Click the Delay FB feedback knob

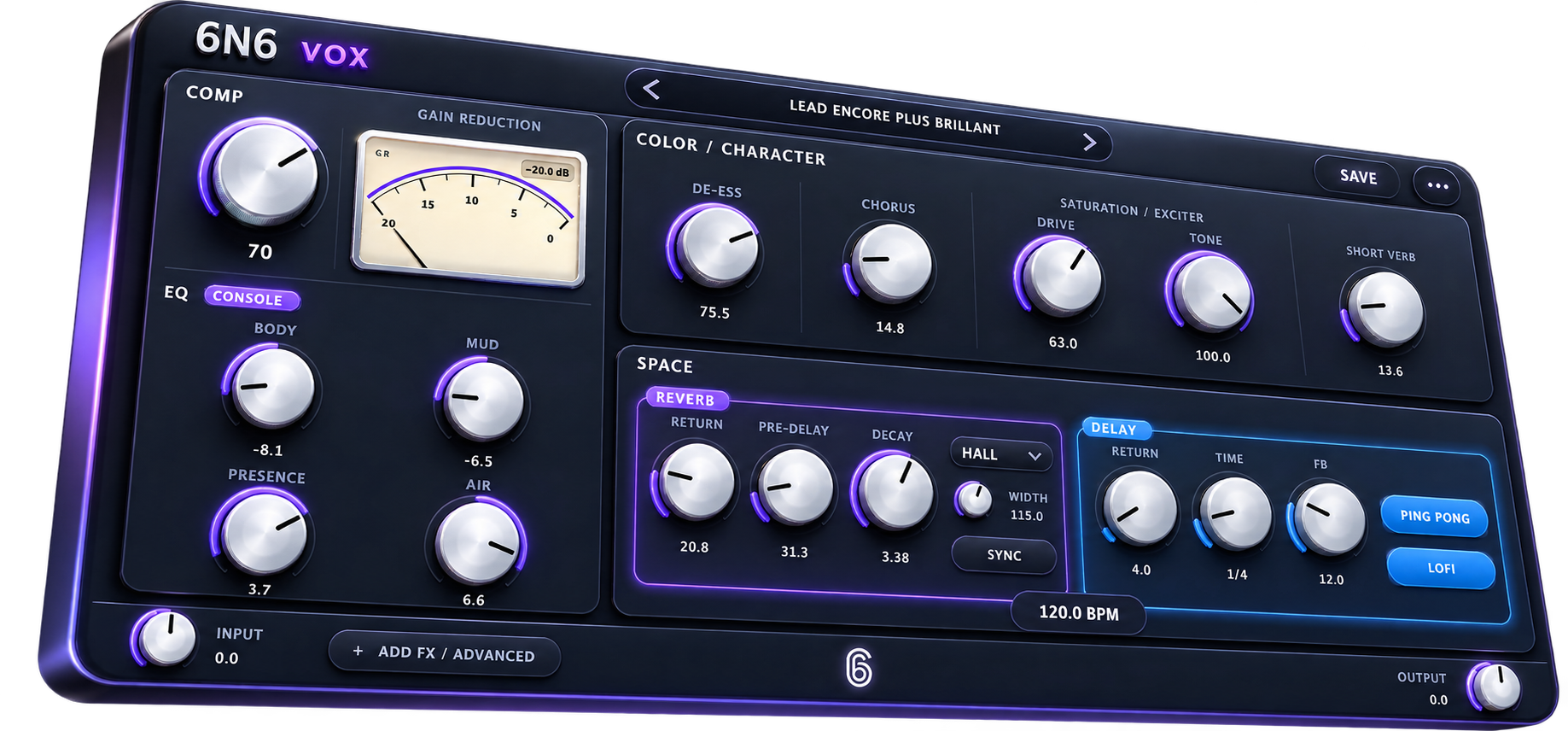point(1328,519)
